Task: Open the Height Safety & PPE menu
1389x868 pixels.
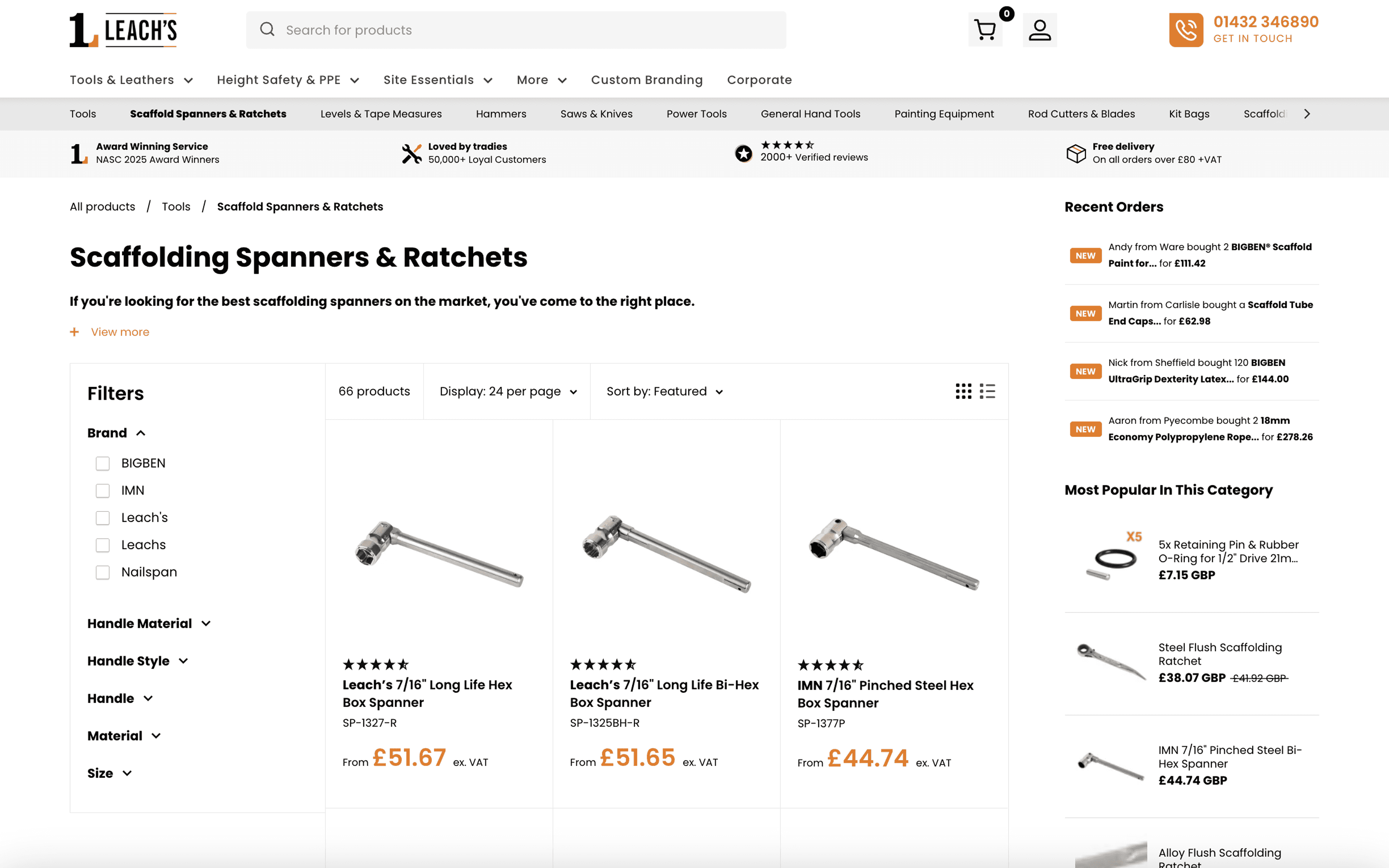Action: click(x=288, y=80)
